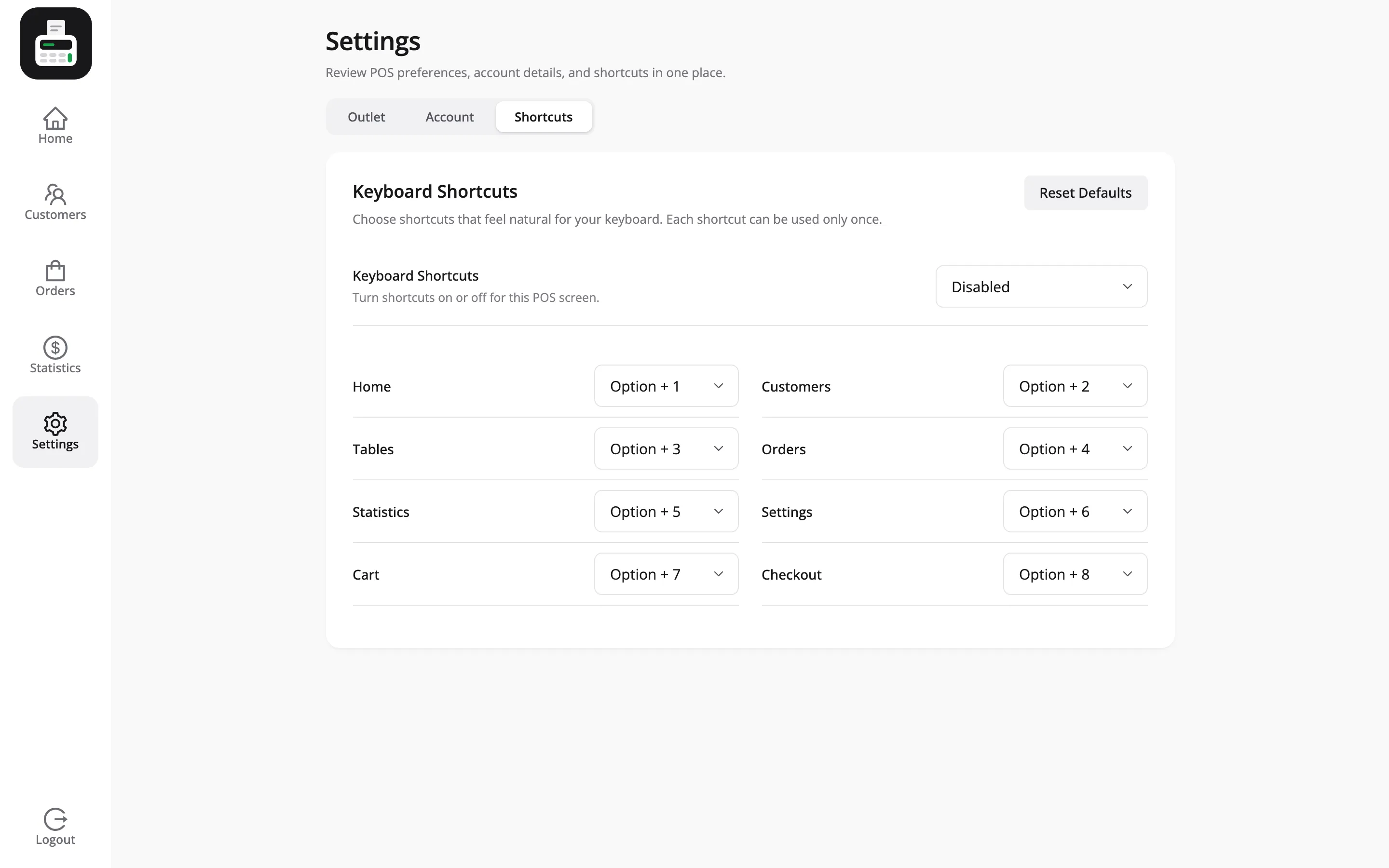Click the POS cash register app logo

(x=55, y=43)
